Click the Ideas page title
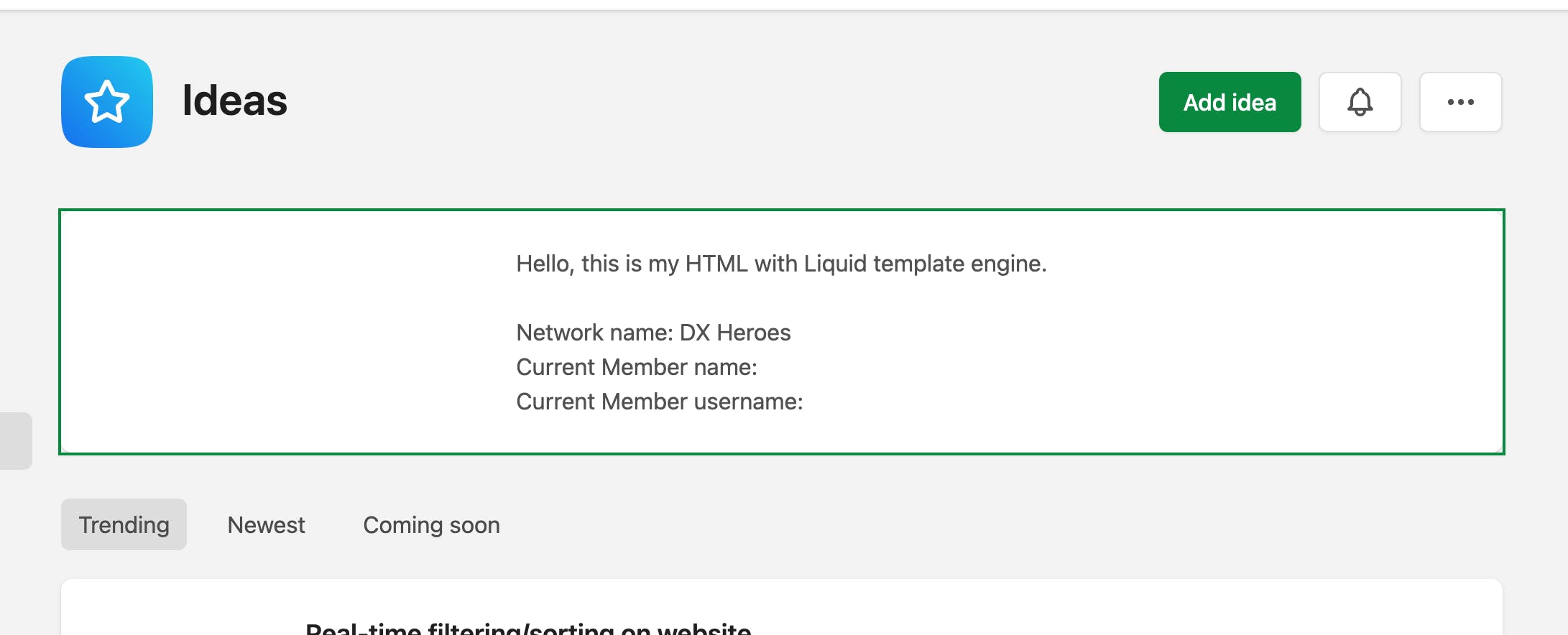This screenshot has height=635, width=1568. 234,101
